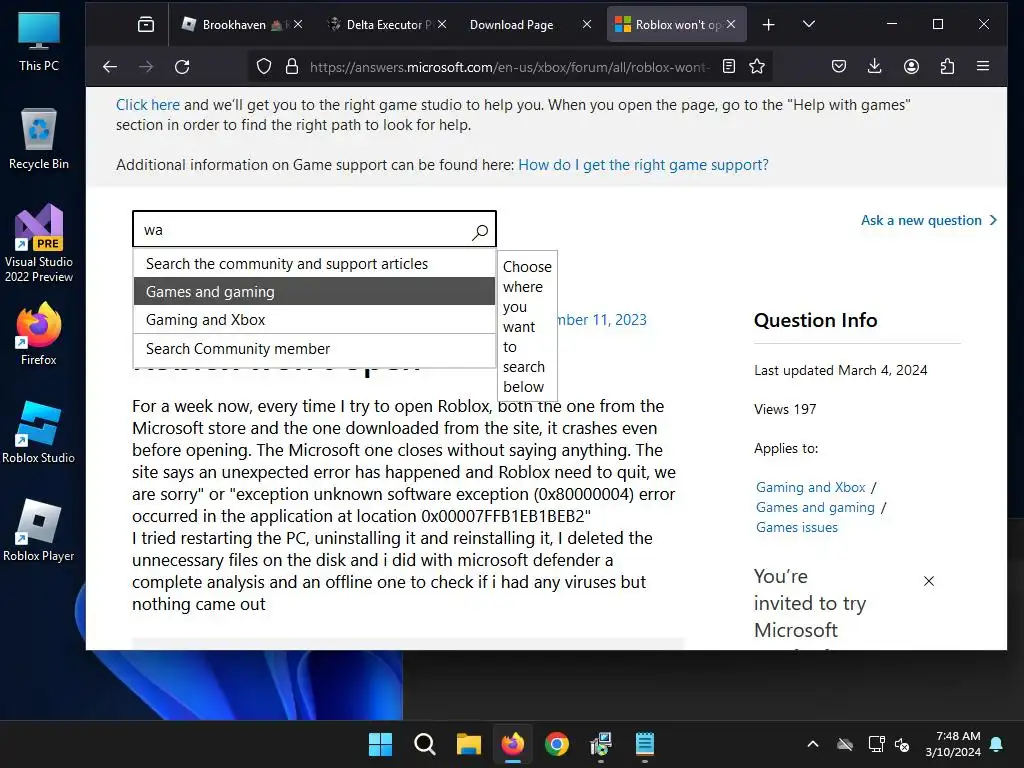1024x768 pixels.
Task: Reload the page with the refresh icon
Action: [x=182, y=67]
